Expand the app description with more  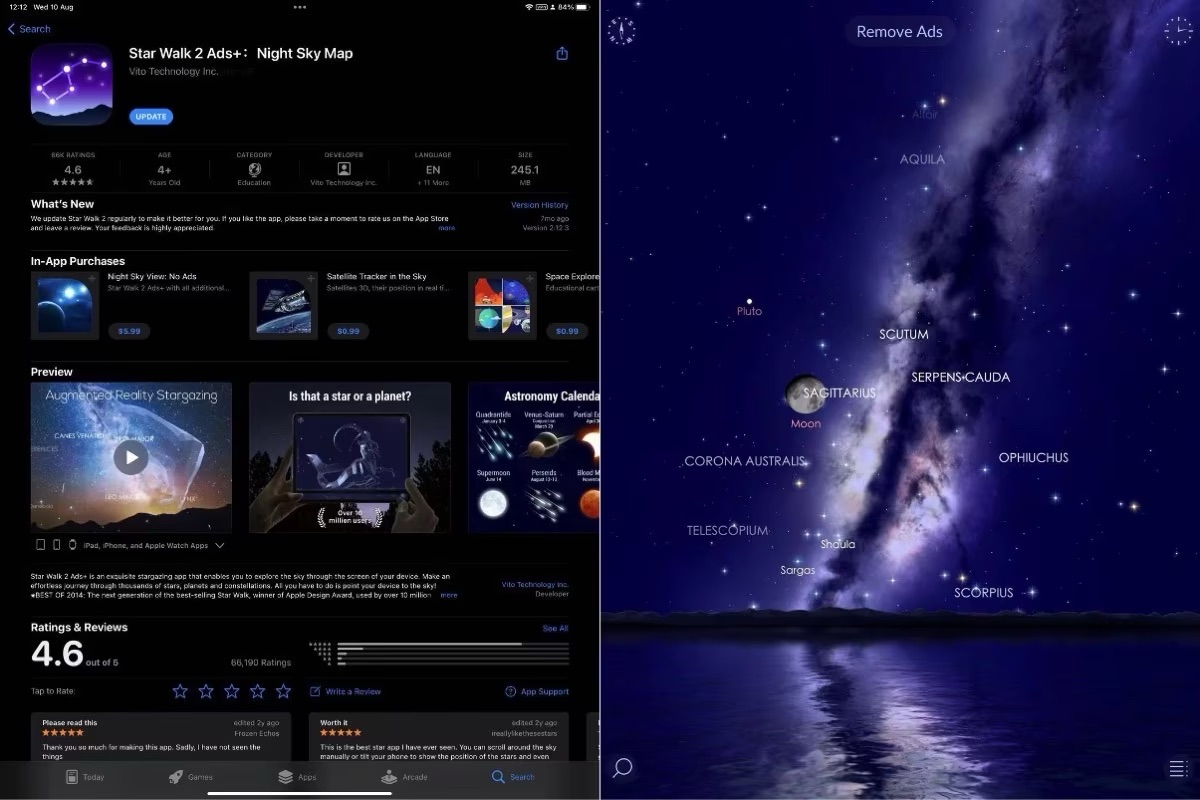coord(449,595)
